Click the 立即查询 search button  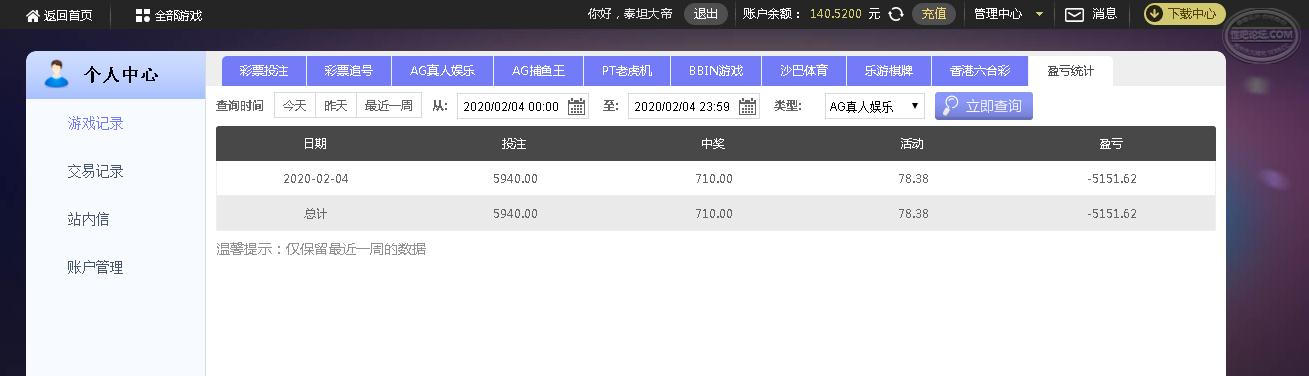click(x=984, y=106)
